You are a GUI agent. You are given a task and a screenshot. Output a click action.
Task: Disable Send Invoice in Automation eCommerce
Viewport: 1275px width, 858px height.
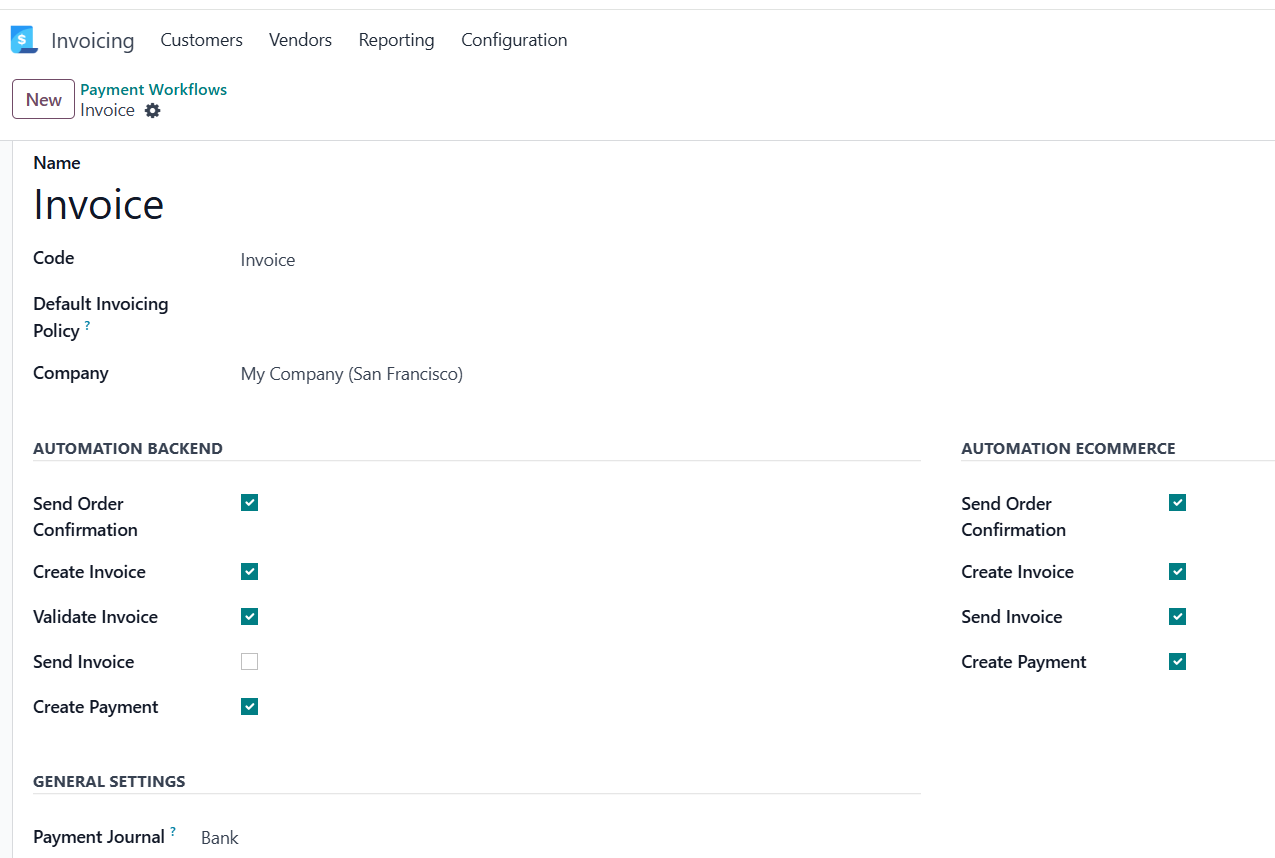point(1177,616)
